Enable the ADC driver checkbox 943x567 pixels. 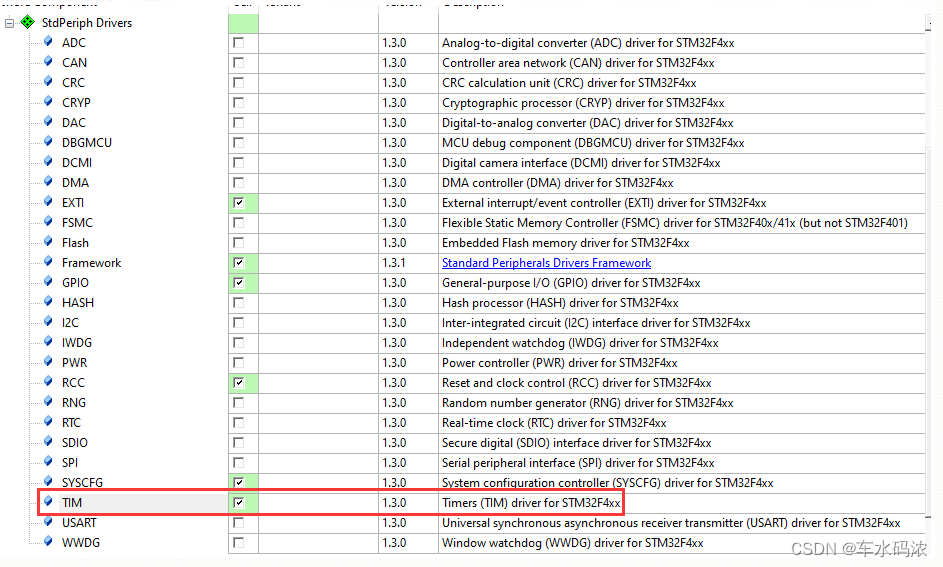pos(239,43)
